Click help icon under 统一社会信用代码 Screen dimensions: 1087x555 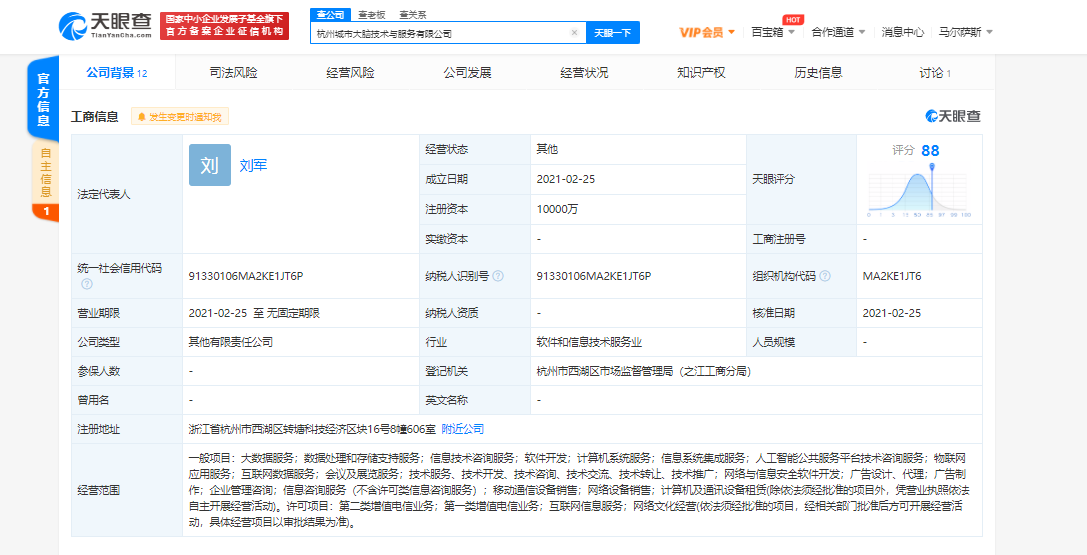(x=87, y=285)
